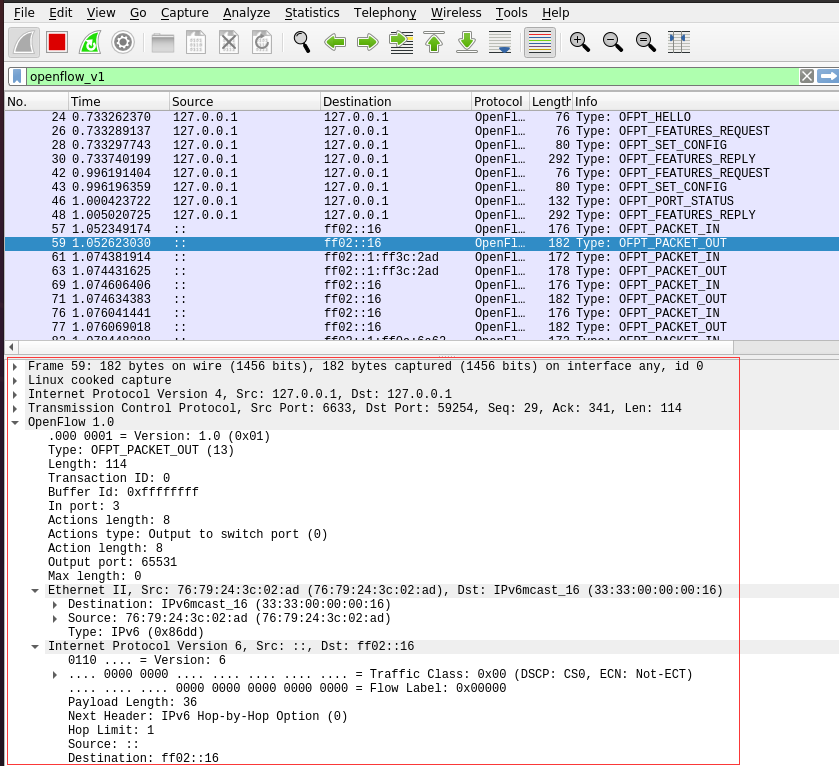This screenshot has height=766, width=839.
Task: Go to specified packet icon
Action: [401, 42]
